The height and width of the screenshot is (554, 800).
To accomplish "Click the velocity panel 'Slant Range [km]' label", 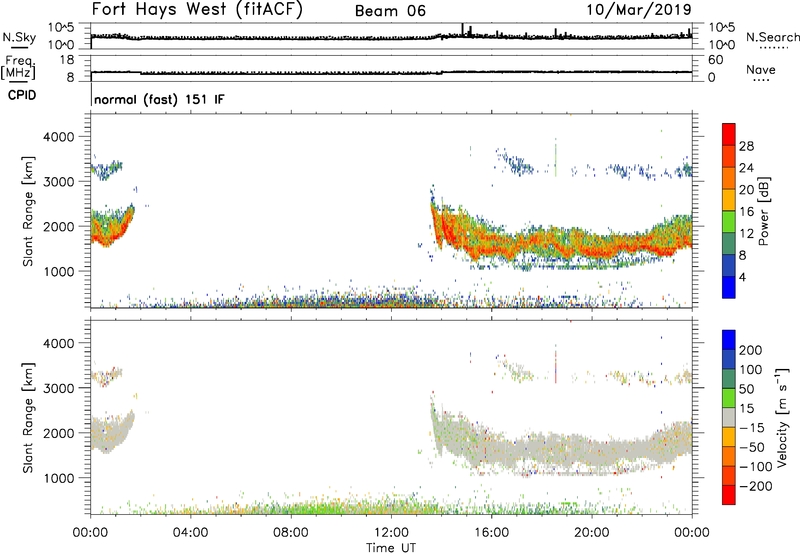I will 28,418.
